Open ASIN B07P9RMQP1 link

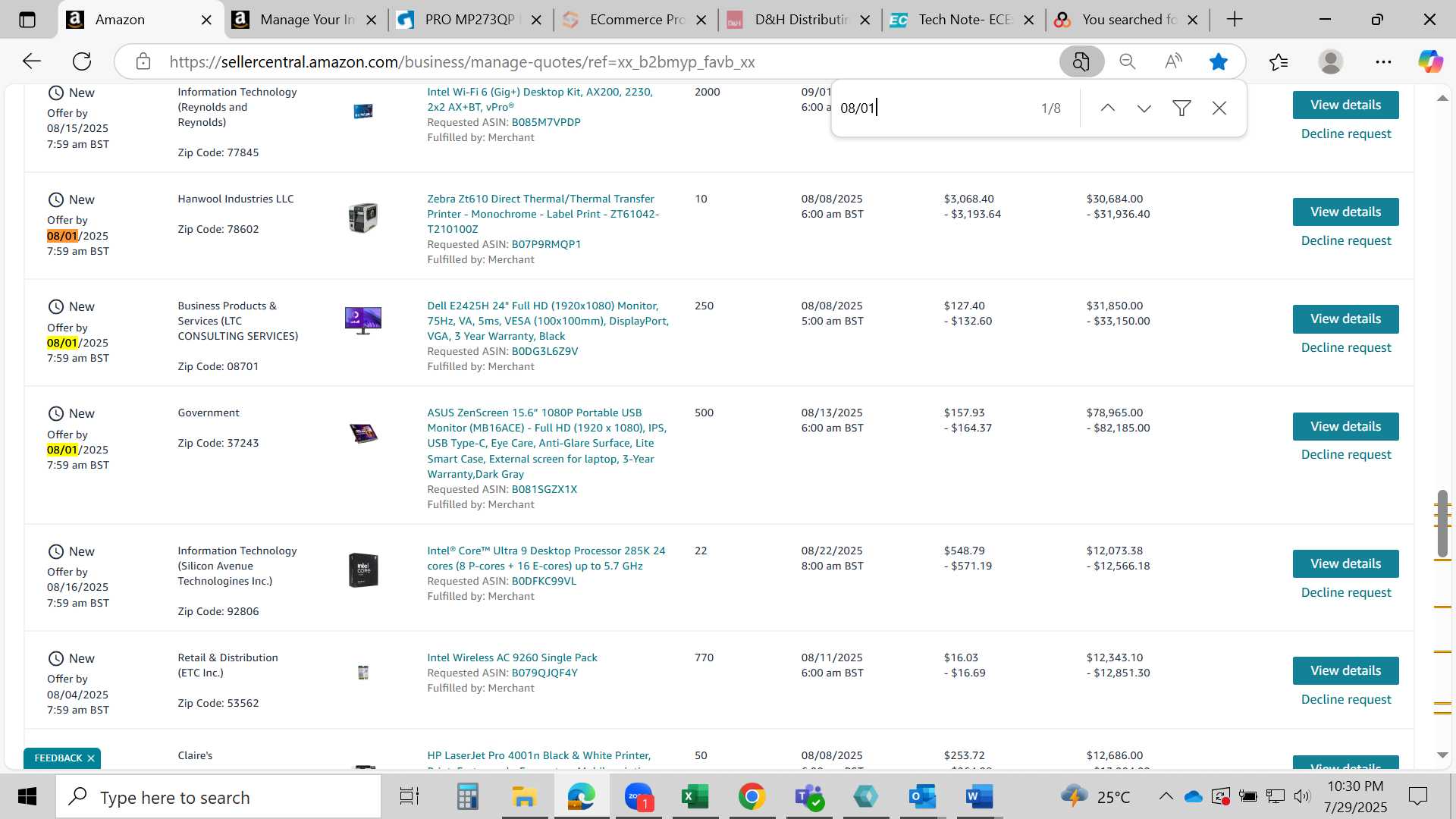pyautogui.click(x=546, y=244)
